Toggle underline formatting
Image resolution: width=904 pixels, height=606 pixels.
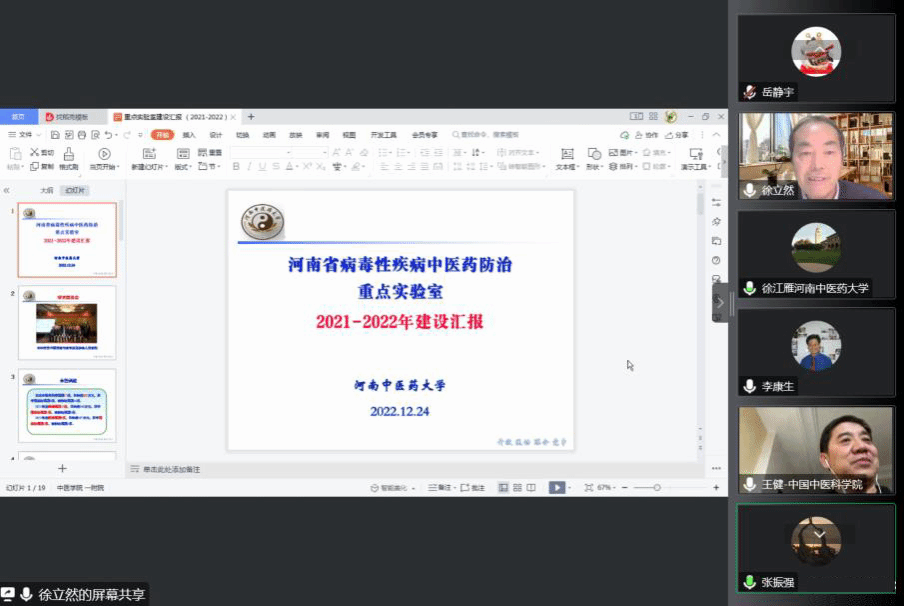(262, 167)
